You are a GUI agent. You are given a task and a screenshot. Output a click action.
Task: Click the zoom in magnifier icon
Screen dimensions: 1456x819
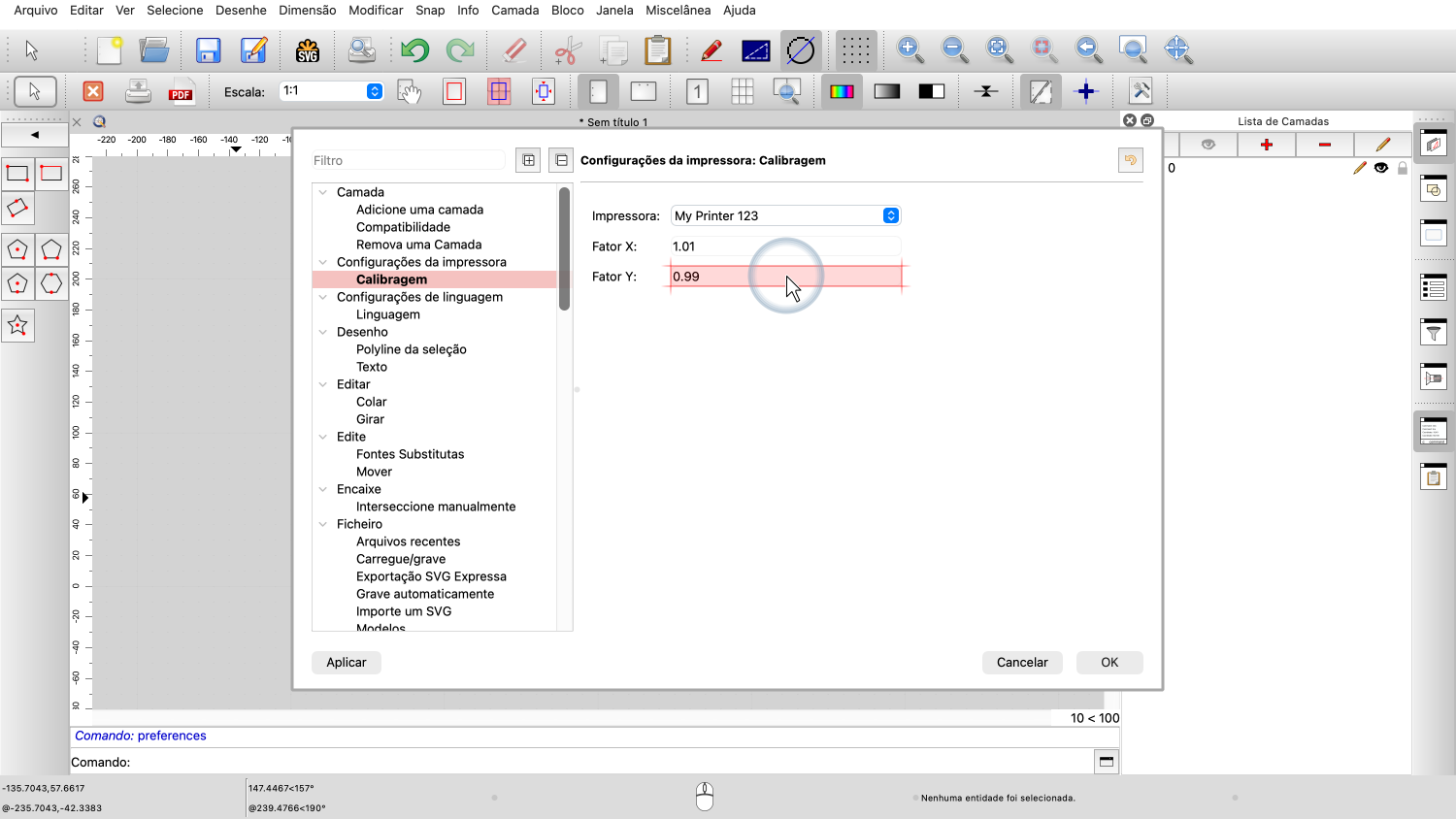910,49
